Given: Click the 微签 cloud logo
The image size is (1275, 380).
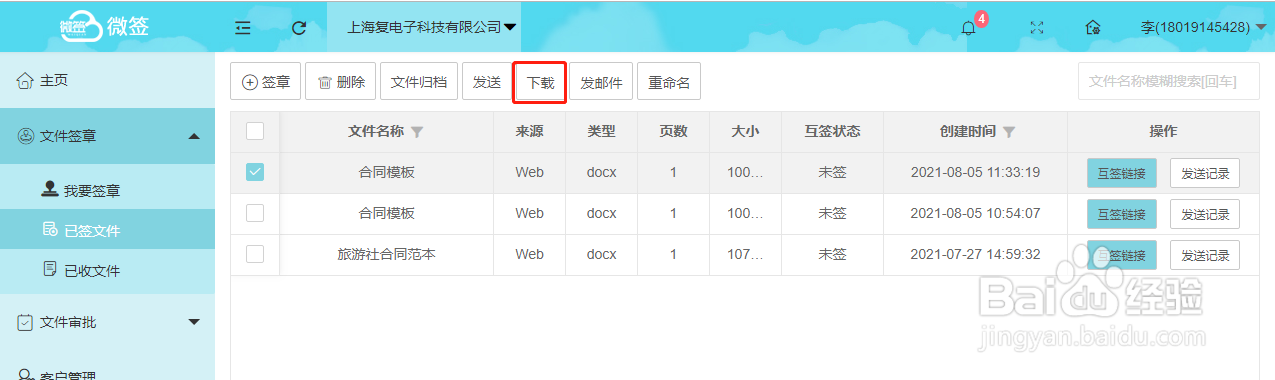Looking at the screenshot, I should tap(104, 27).
